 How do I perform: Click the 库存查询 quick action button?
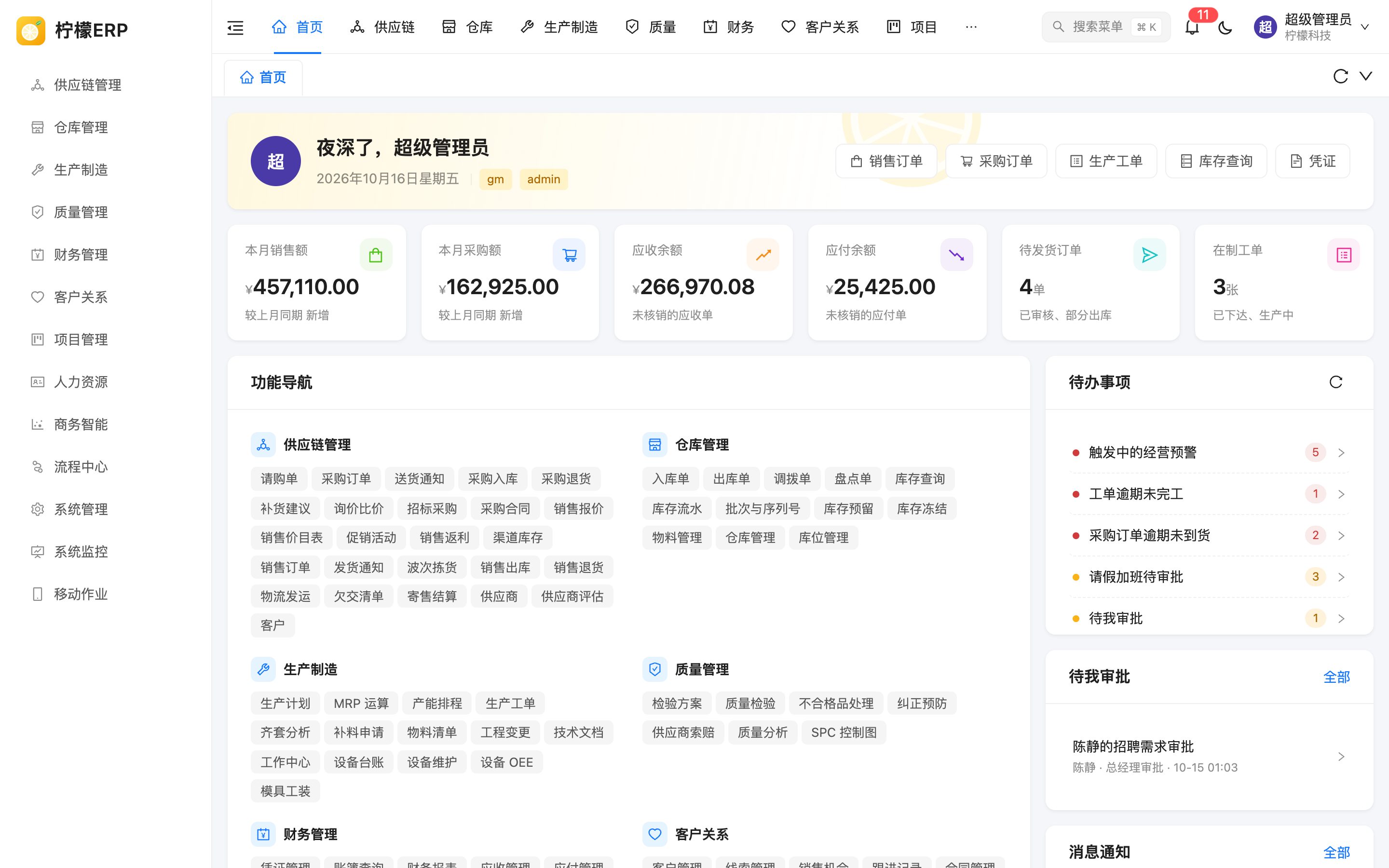pyautogui.click(x=1216, y=162)
